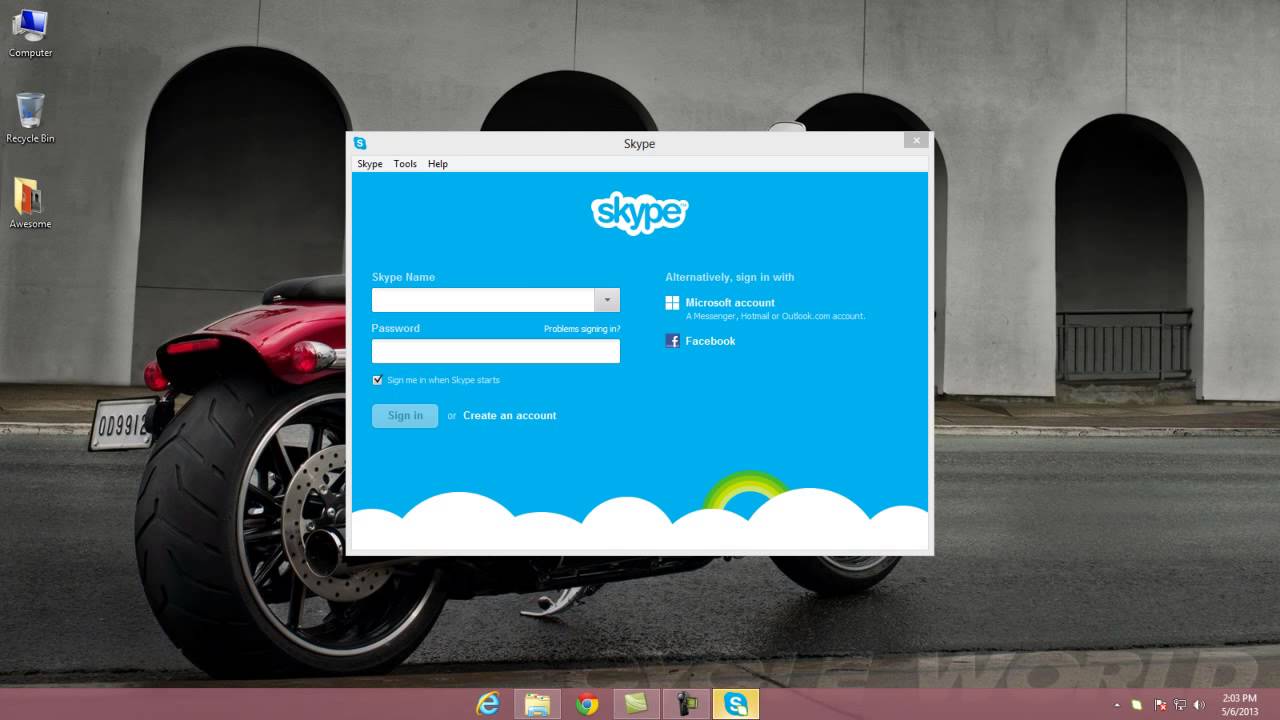Open File Explorer from the taskbar
The height and width of the screenshot is (720, 1280).
coord(537,704)
